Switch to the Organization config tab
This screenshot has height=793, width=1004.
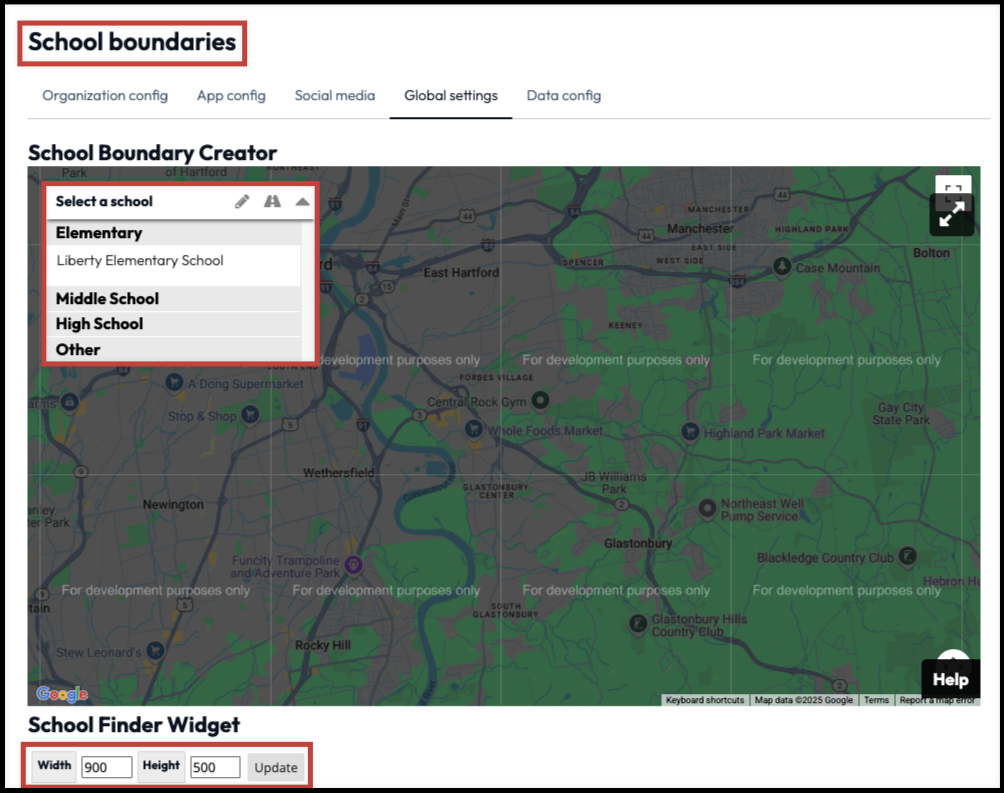pyautogui.click(x=104, y=95)
